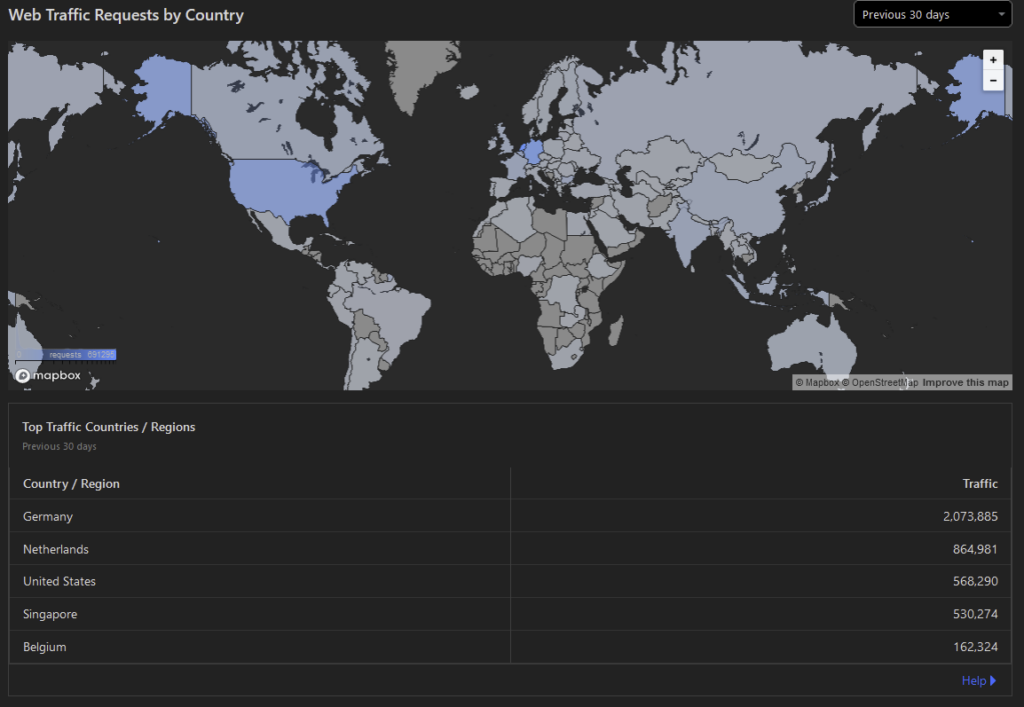Select the Belgium row
Image resolution: width=1024 pixels, height=707 pixels.
(510, 647)
